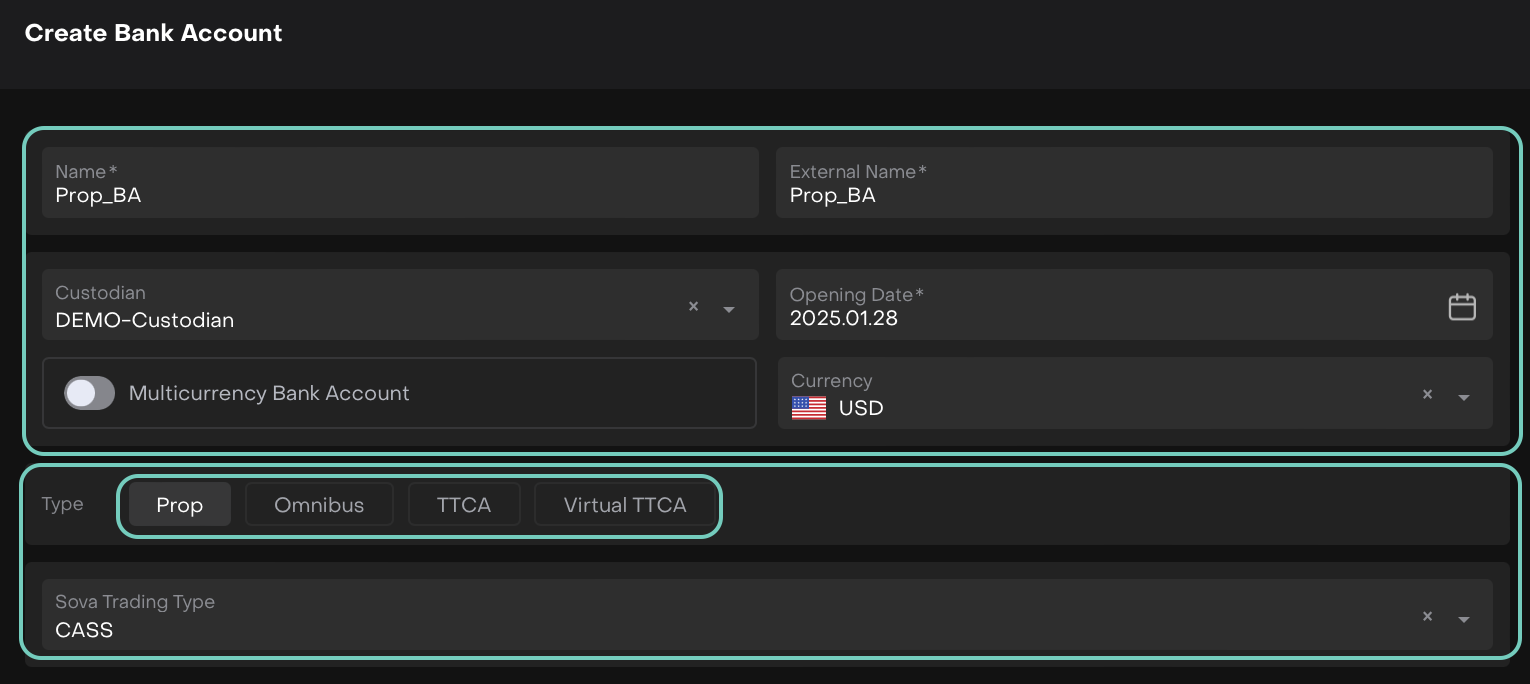Screen dimensions: 1530x684
Task: Click the Opening Date value 2025.01.28
Action: (844, 319)
